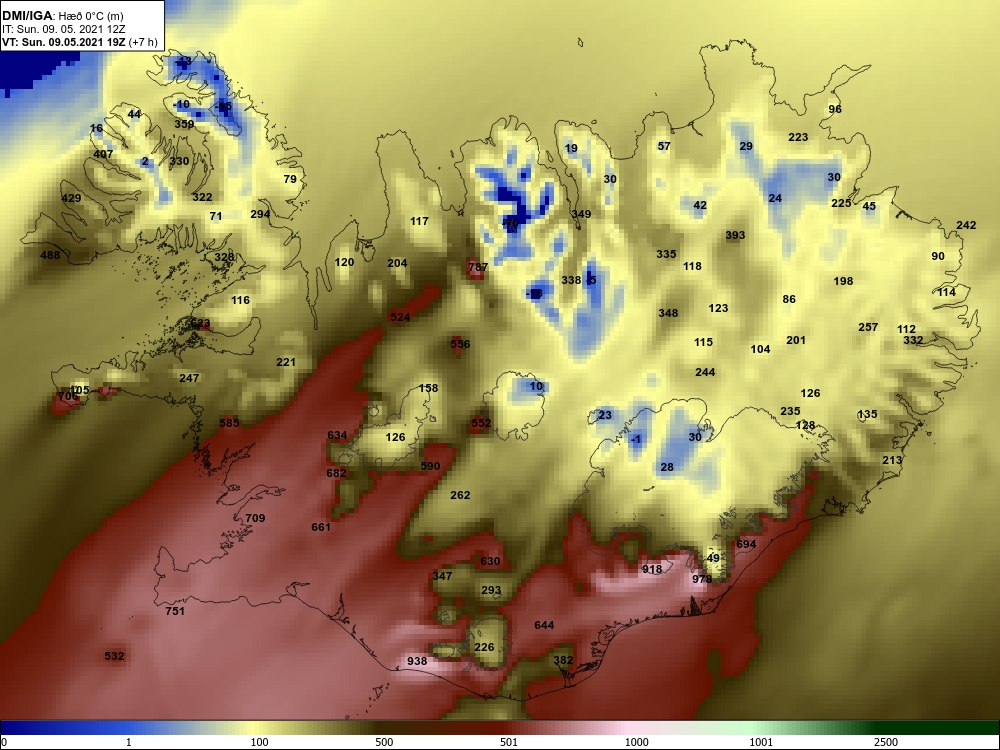
Task: Click the map value "262"
Action: pyautogui.click(x=460, y=495)
